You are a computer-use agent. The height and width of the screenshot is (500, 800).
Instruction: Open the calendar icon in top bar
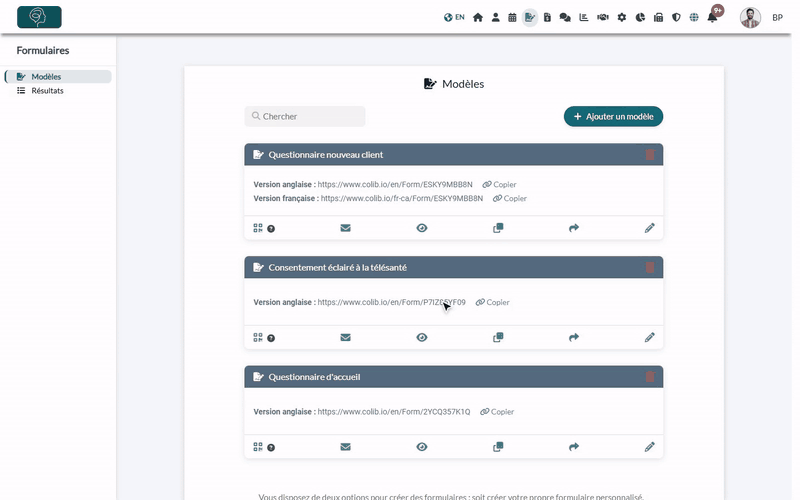click(x=512, y=17)
